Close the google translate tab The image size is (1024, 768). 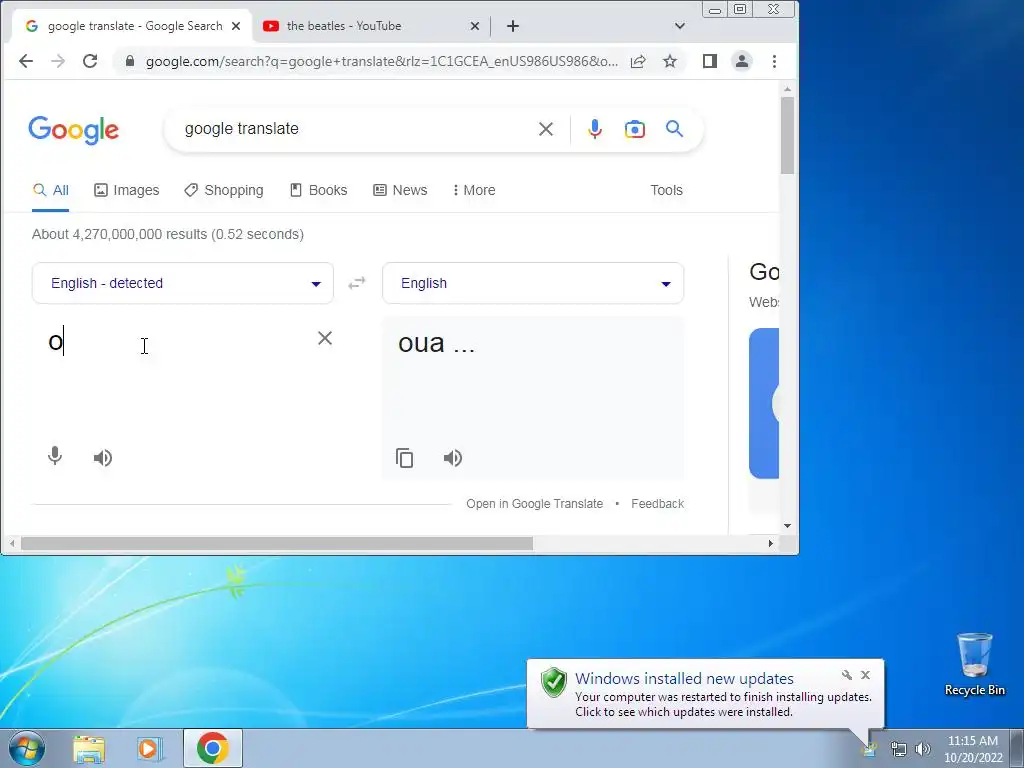point(236,26)
